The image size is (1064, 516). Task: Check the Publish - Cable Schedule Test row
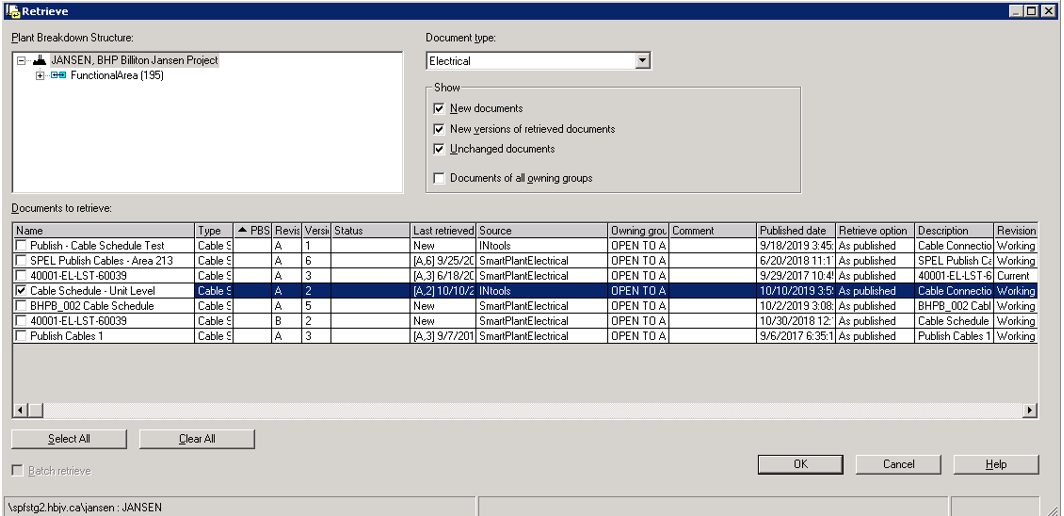22,246
